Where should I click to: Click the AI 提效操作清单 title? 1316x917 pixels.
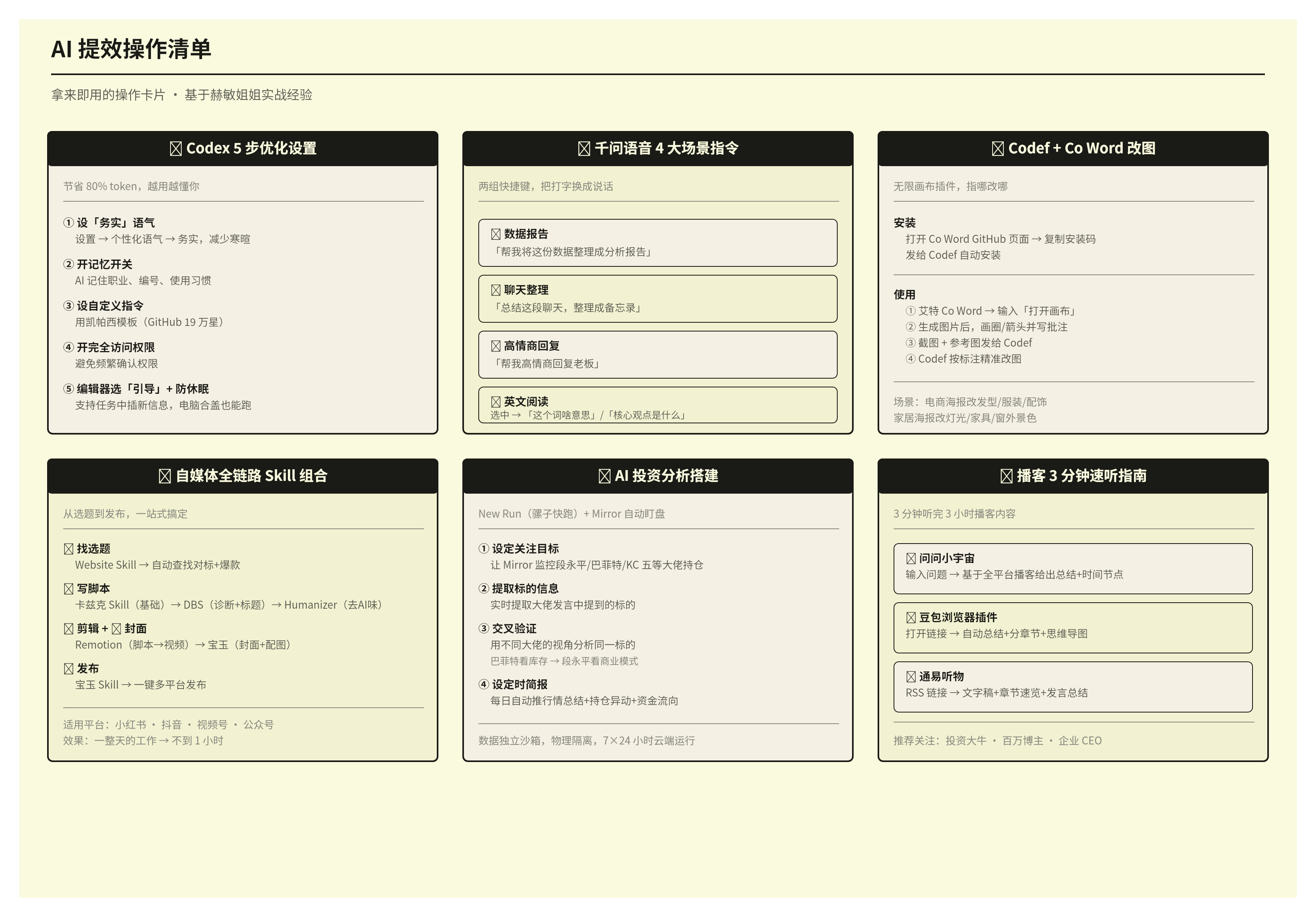(x=131, y=49)
